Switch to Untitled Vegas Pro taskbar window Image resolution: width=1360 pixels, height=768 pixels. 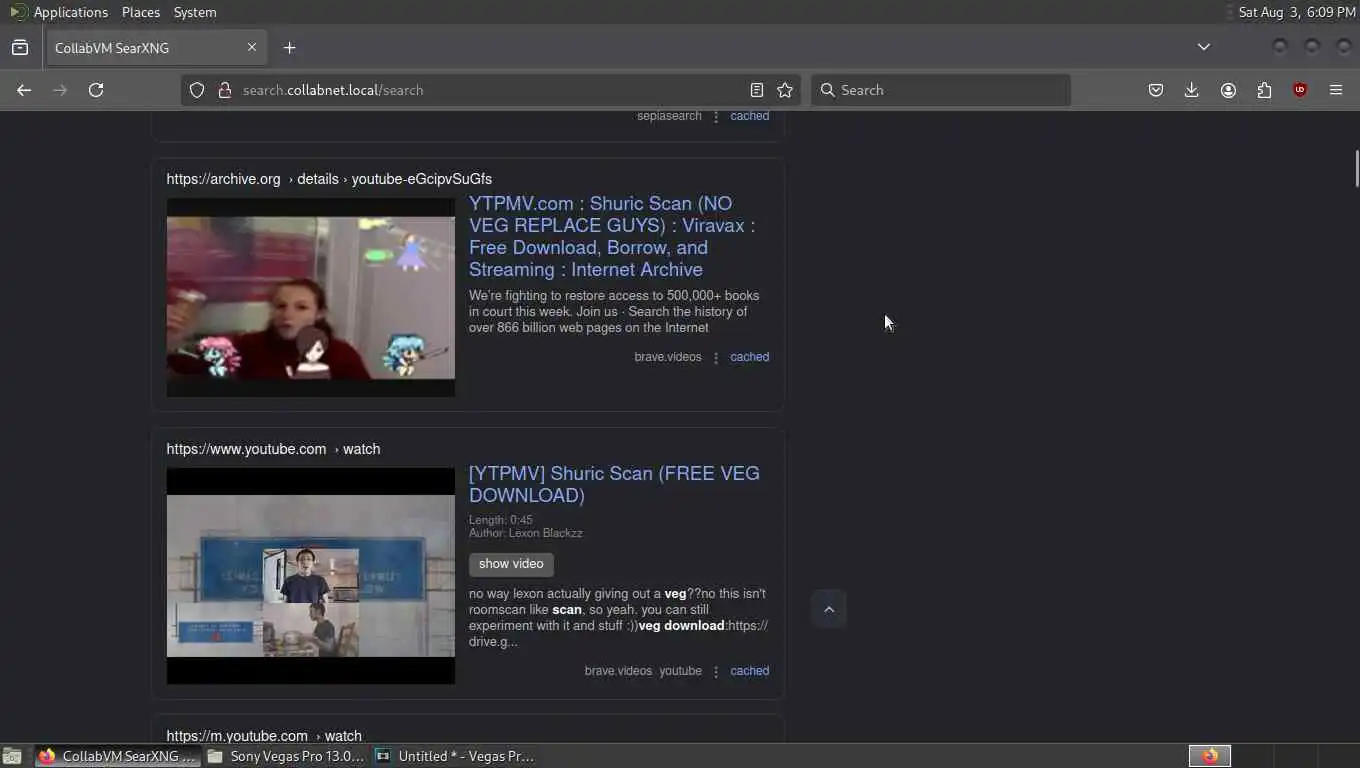click(455, 756)
